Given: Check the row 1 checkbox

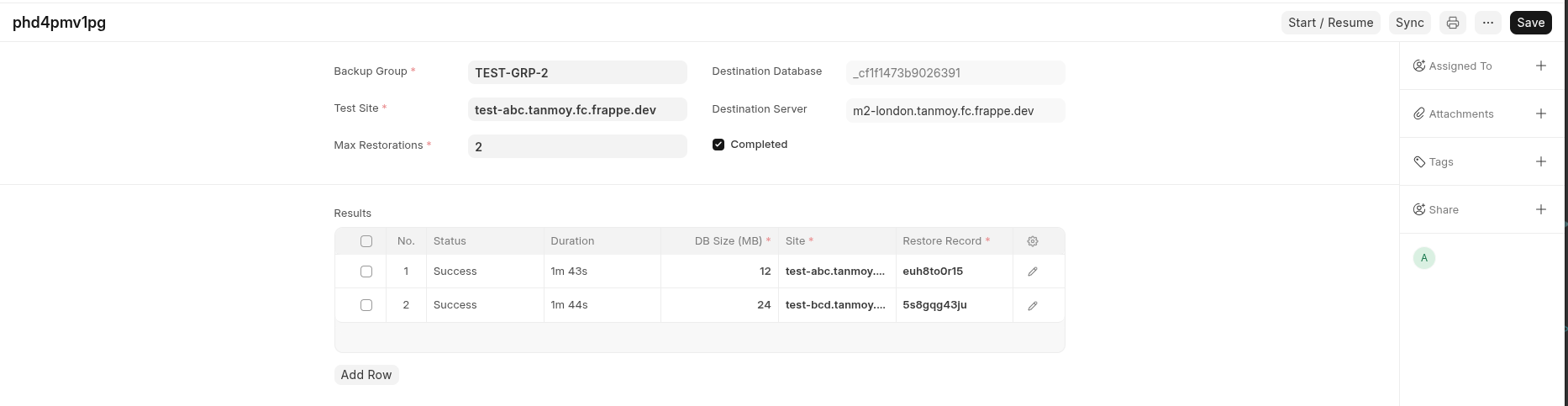Looking at the screenshot, I should pos(366,272).
